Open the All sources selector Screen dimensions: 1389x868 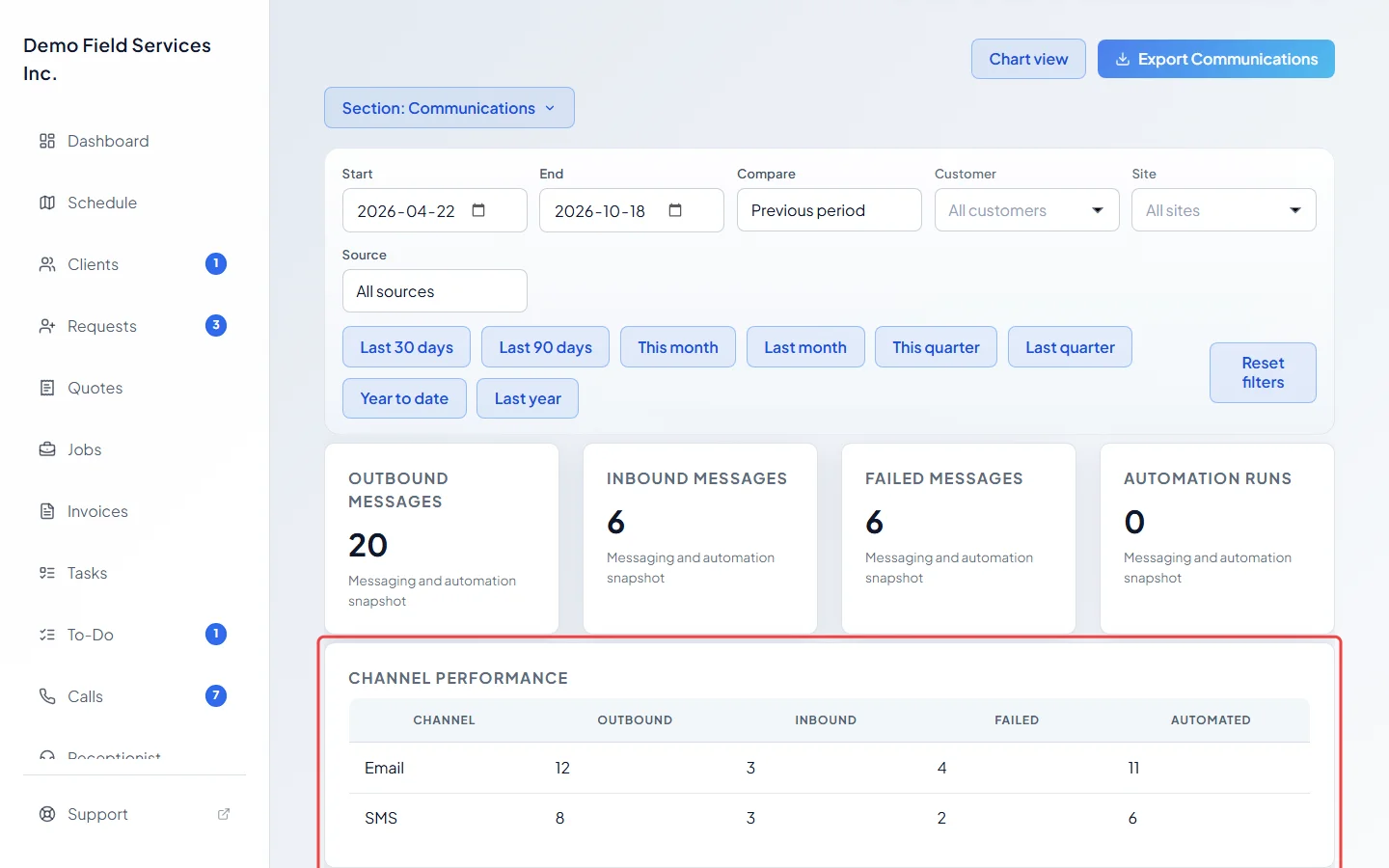click(x=435, y=291)
